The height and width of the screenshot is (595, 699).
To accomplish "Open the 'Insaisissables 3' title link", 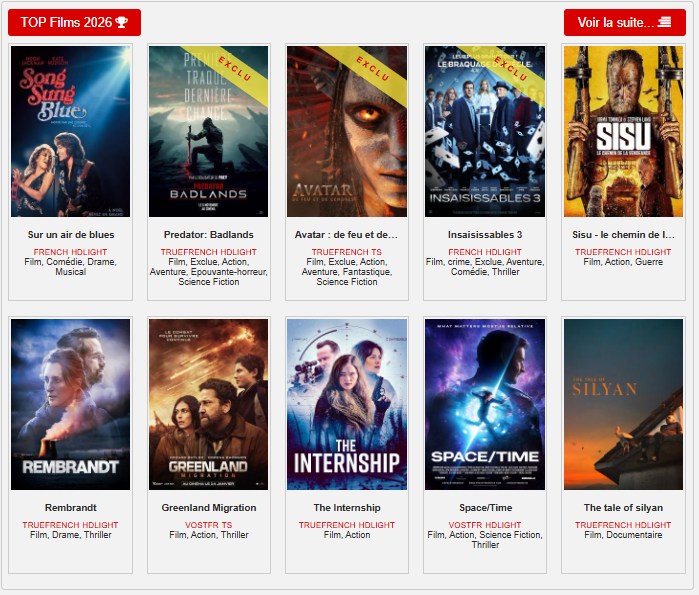I will click(485, 235).
